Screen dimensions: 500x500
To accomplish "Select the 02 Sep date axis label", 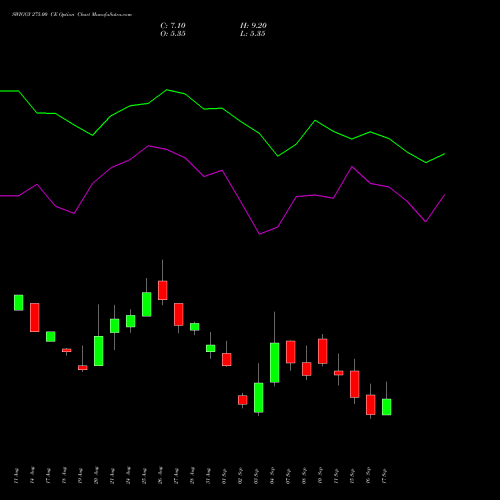I will pyautogui.click(x=240, y=476).
